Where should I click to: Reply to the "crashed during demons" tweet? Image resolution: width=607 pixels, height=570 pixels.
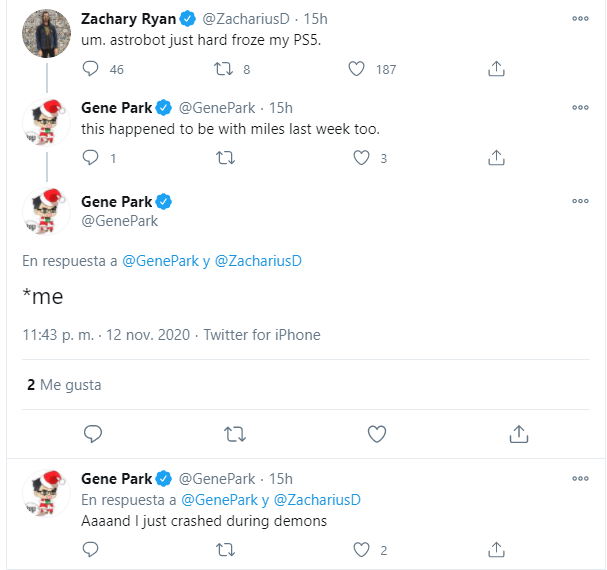[91, 549]
